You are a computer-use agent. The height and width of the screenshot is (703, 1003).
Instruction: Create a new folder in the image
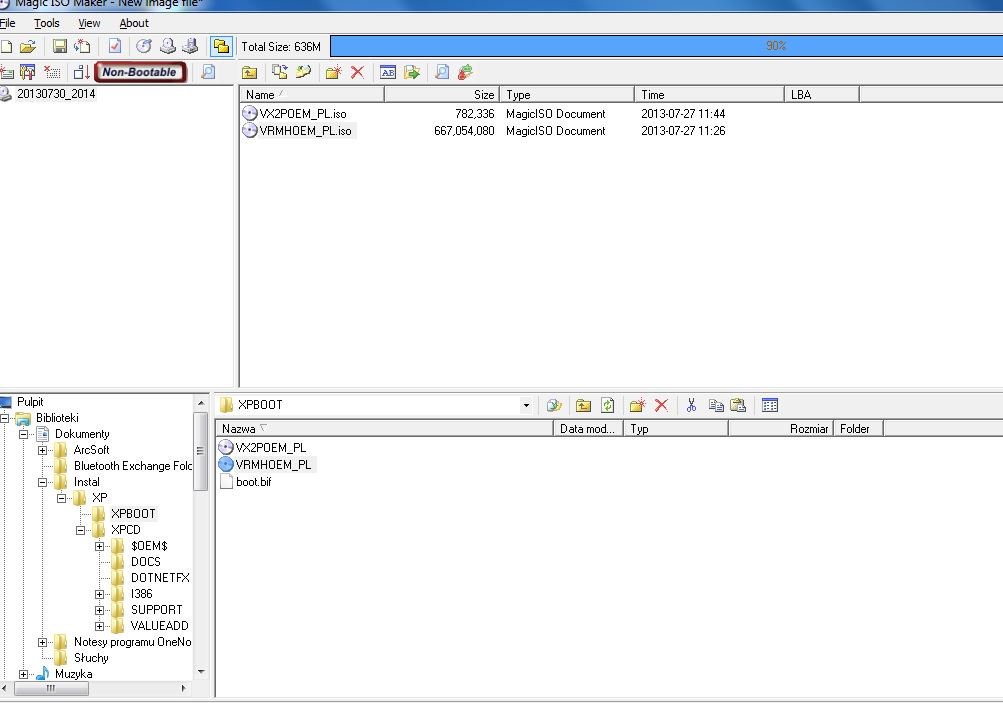pyautogui.click(x=333, y=72)
